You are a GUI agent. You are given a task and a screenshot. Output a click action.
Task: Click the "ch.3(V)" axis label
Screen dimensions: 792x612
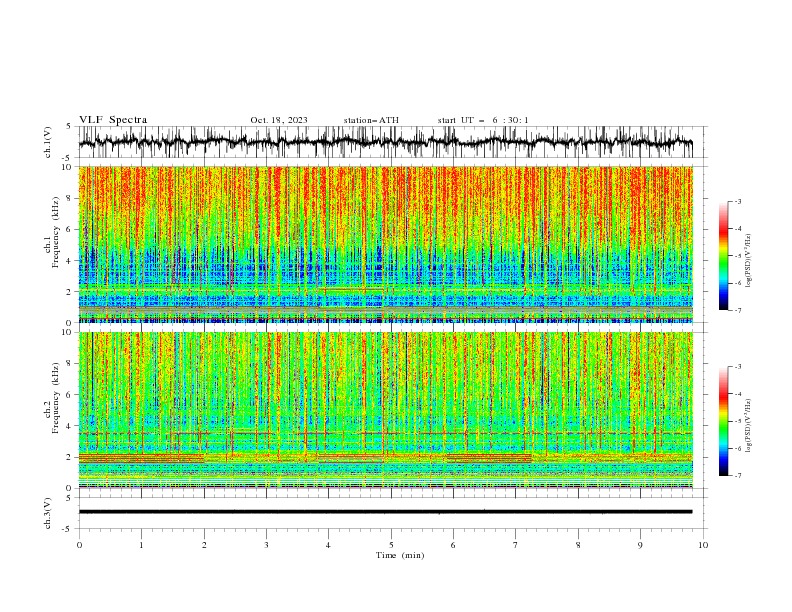[x=48, y=513]
